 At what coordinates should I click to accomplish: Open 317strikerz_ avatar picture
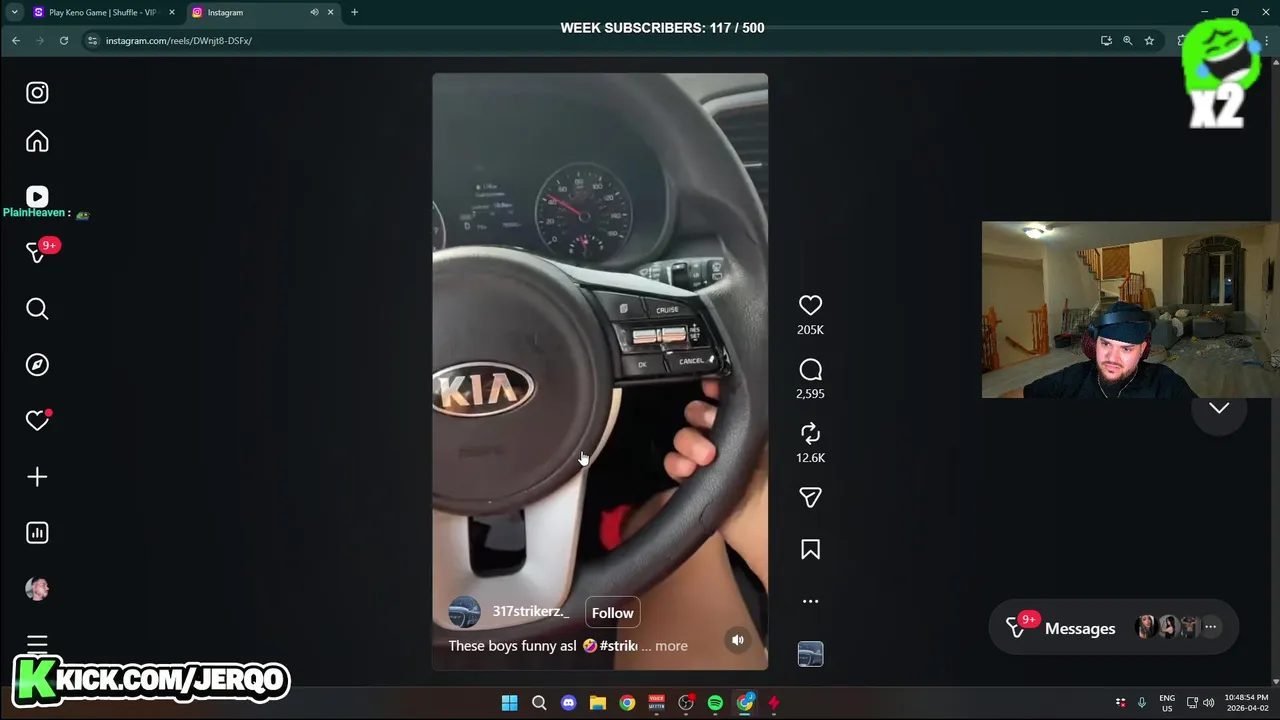pos(464,612)
